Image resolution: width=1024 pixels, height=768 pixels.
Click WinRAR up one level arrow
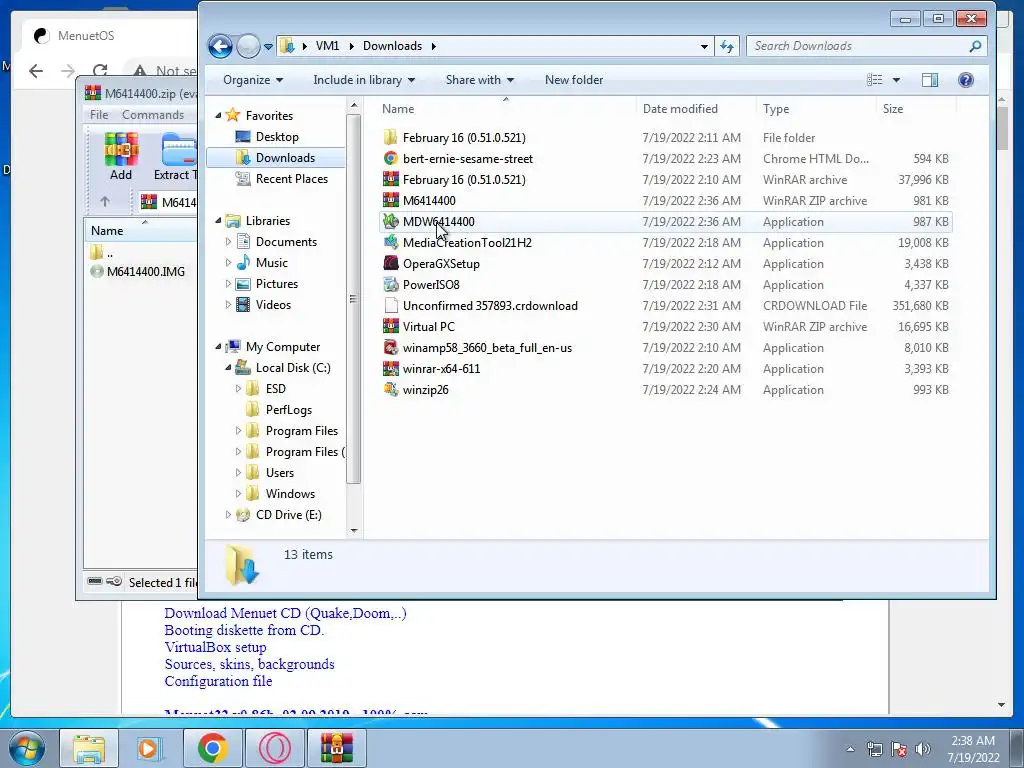click(x=105, y=202)
